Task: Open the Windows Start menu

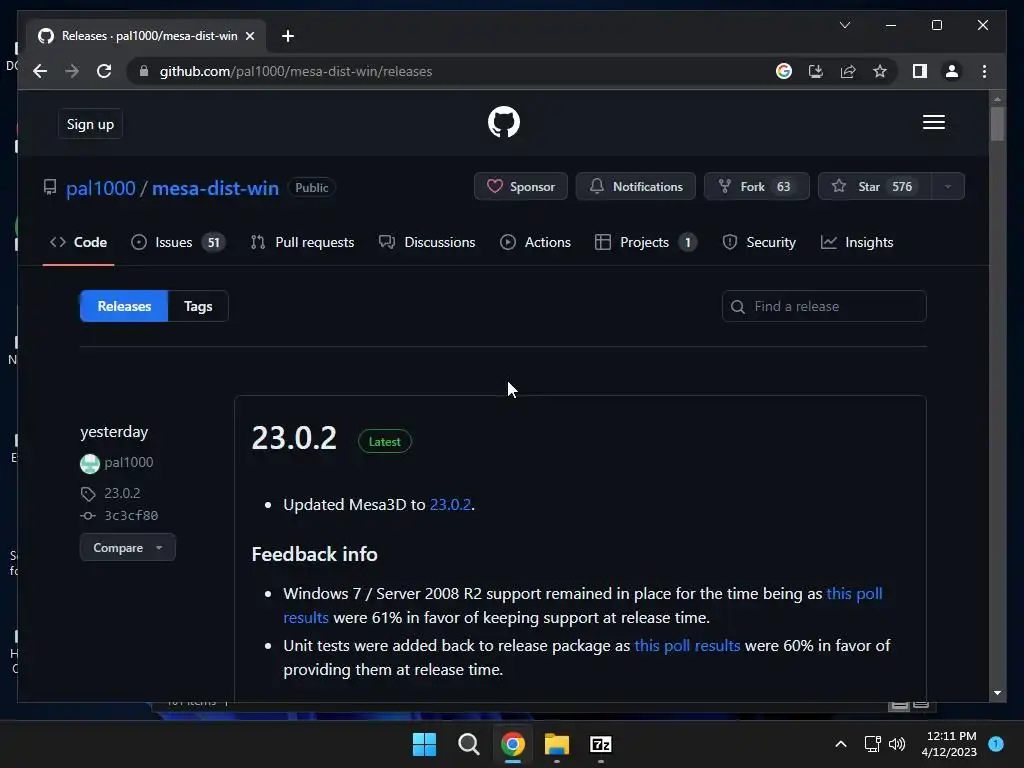Action: [x=424, y=744]
